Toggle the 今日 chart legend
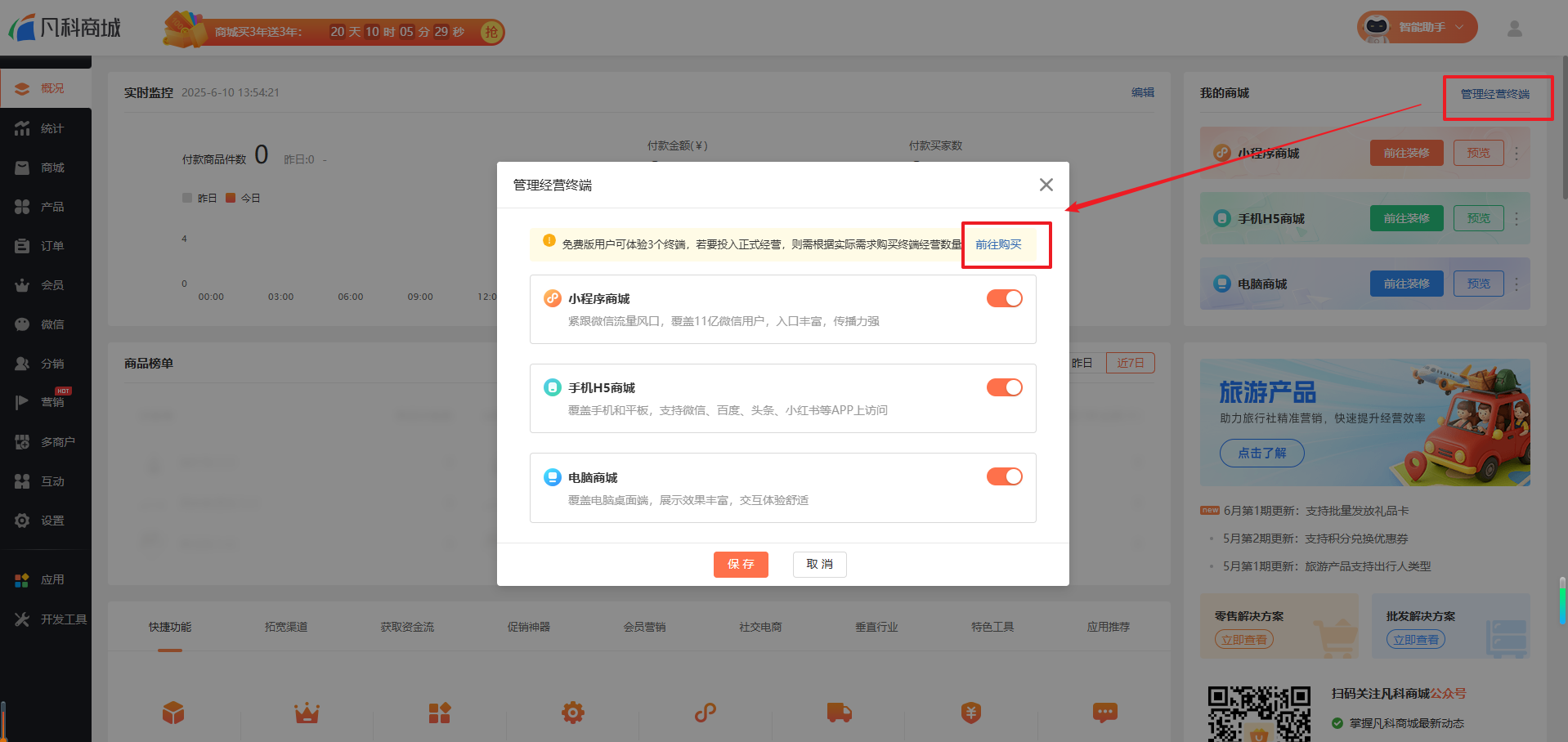The height and width of the screenshot is (742, 1568). pyautogui.click(x=243, y=198)
